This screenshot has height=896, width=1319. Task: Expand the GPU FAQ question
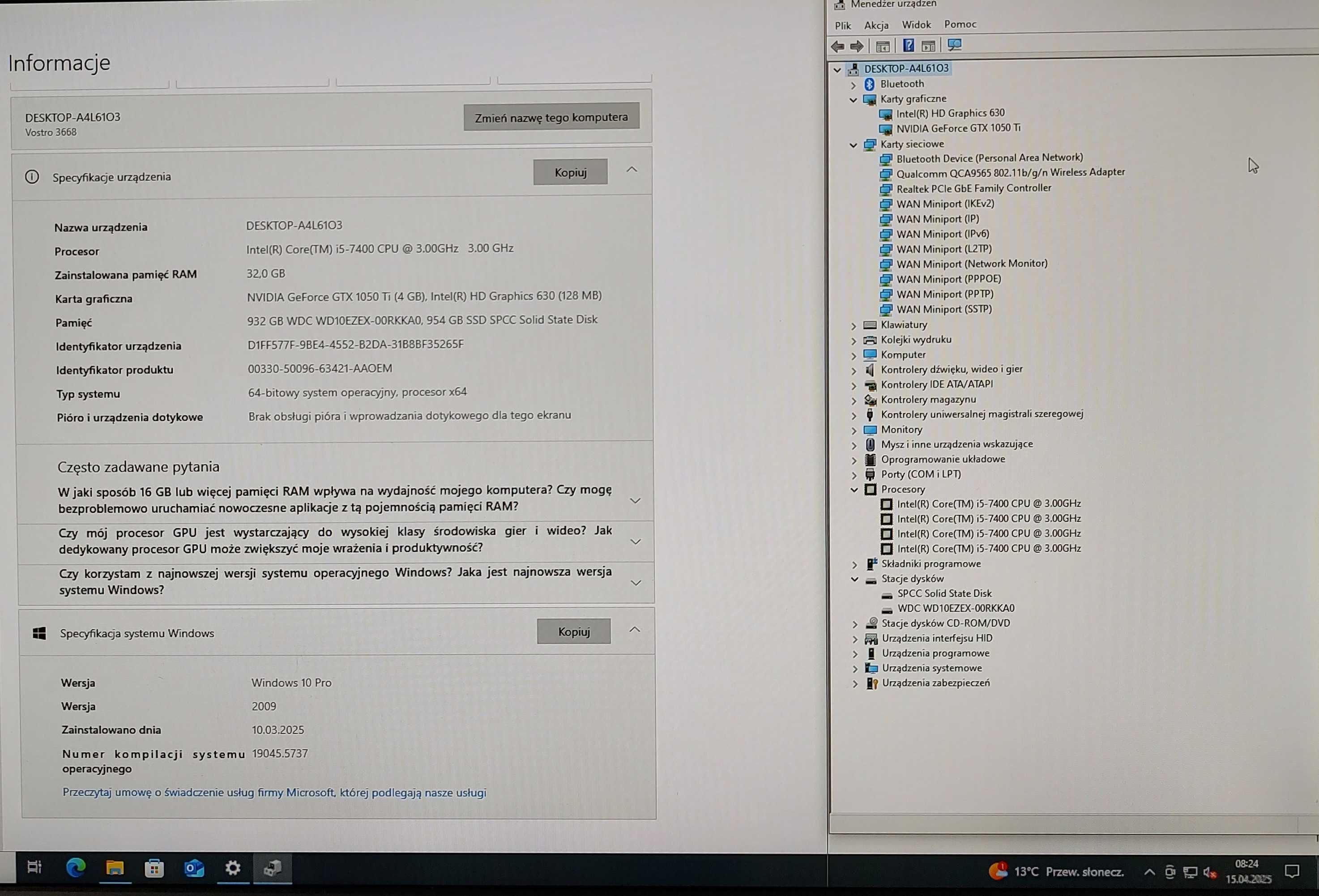[636, 542]
